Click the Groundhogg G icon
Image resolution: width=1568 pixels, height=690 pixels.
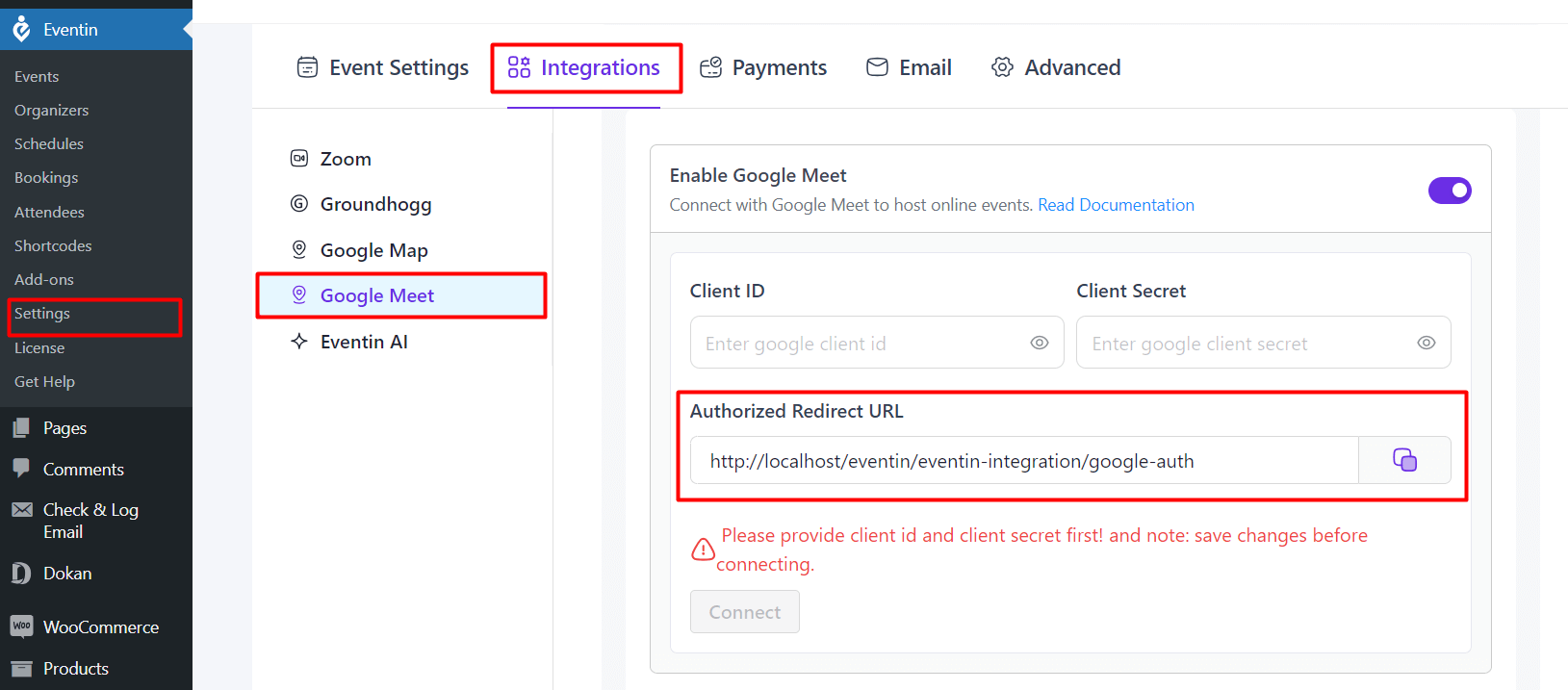[299, 203]
